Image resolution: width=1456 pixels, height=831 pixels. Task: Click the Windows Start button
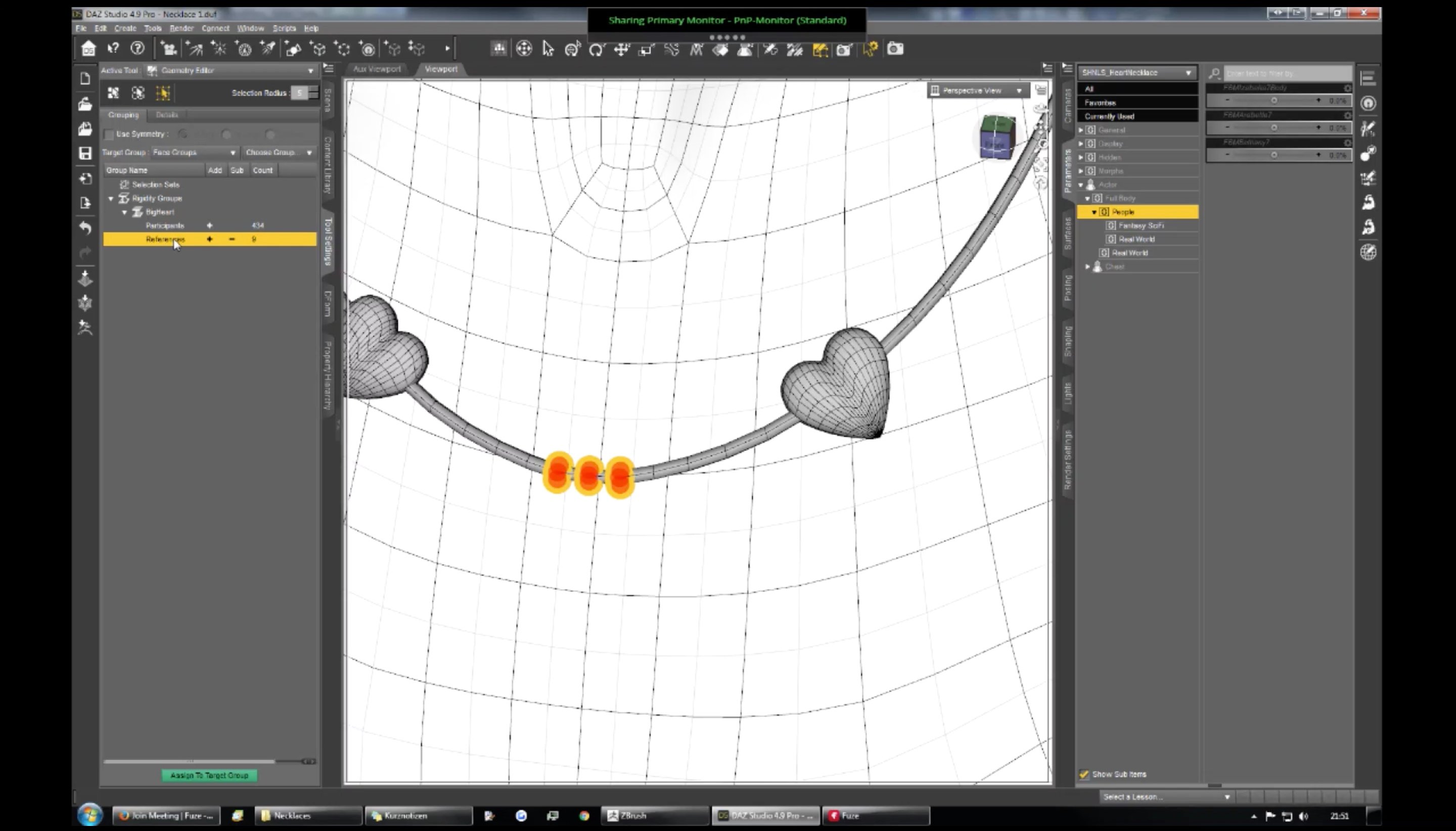(x=90, y=814)
